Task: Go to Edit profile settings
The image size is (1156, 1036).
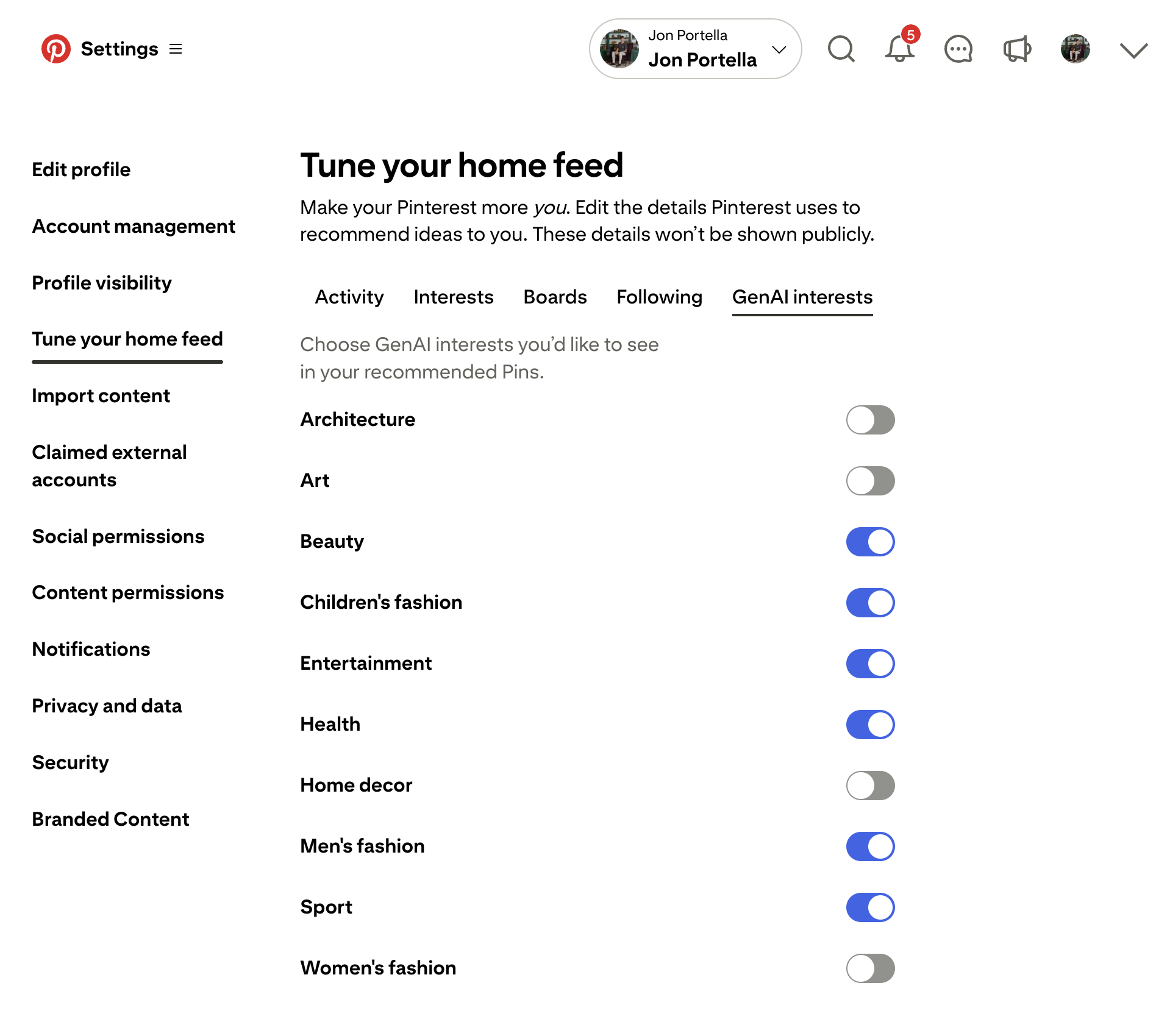Action: (81, 169)
